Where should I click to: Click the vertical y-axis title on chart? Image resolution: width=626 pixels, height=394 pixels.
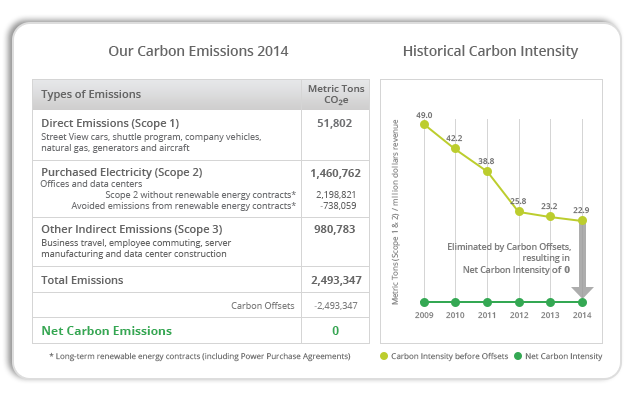(395, 212)
